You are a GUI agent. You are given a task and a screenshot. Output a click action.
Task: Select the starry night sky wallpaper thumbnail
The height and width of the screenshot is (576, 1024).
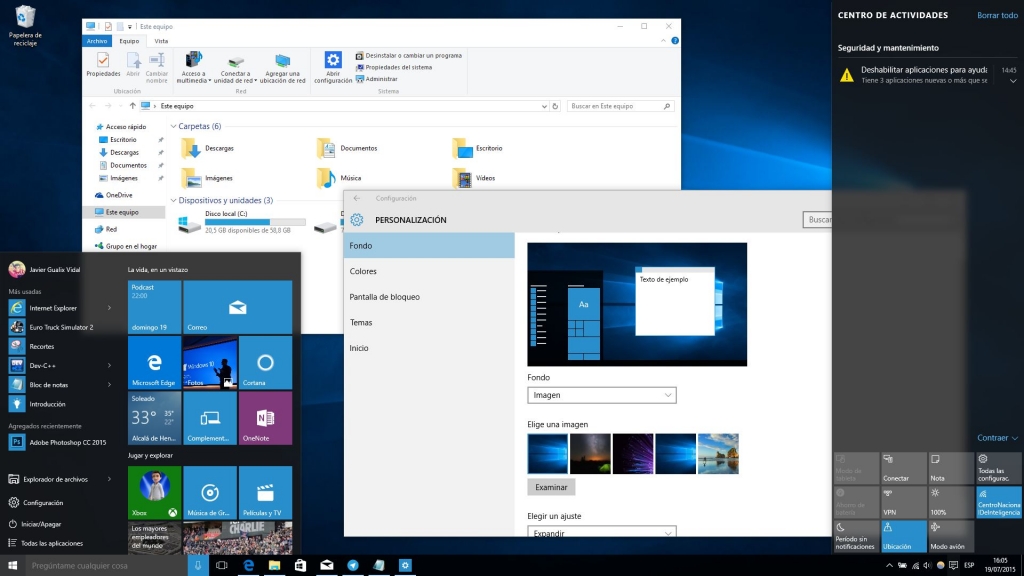590,453
